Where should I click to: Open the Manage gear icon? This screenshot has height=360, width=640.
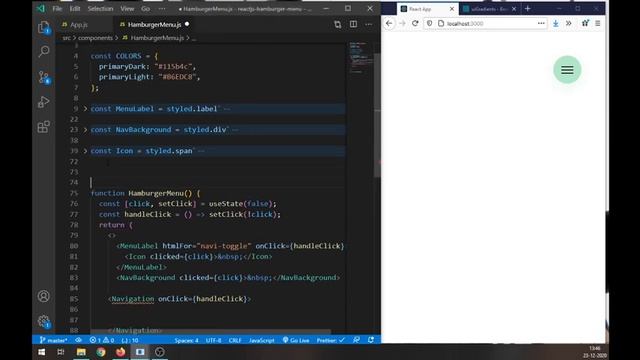click(44, 321)
